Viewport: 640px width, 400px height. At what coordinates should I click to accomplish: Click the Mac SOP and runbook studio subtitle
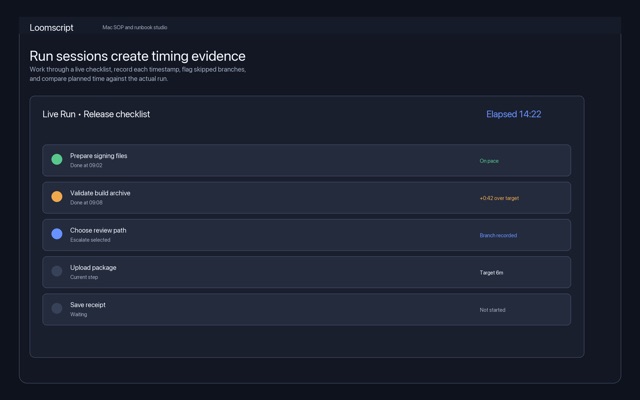(x=135, y=27)
